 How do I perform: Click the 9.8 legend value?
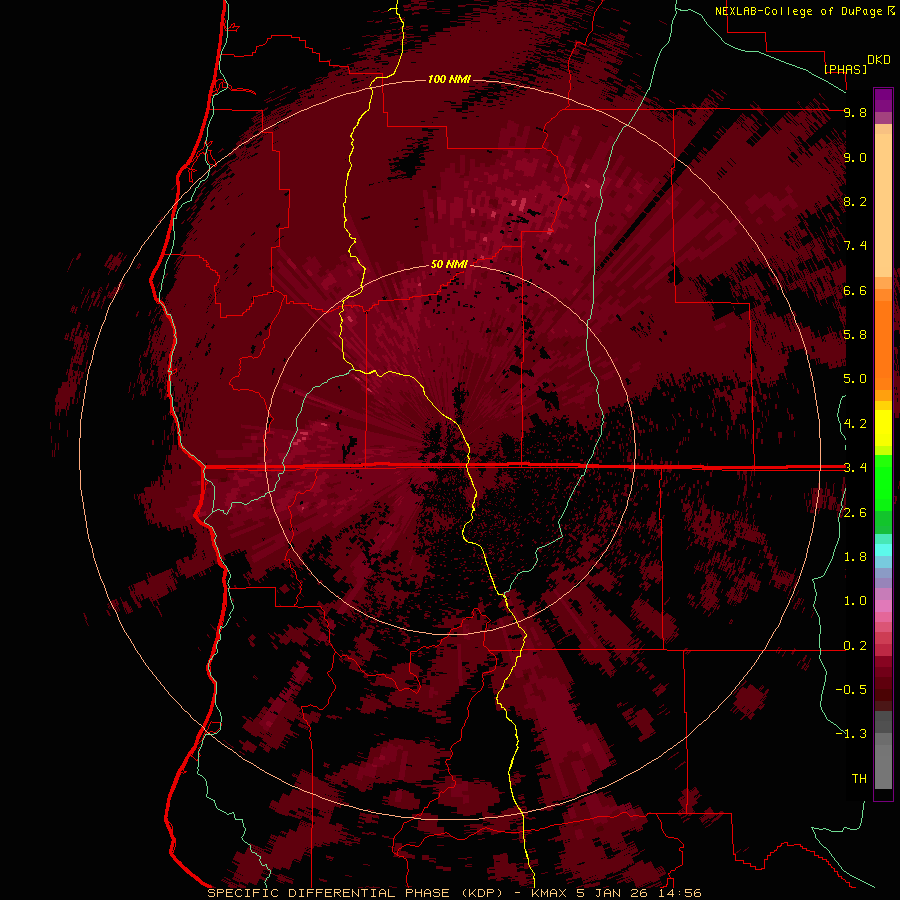click(855, 112)
